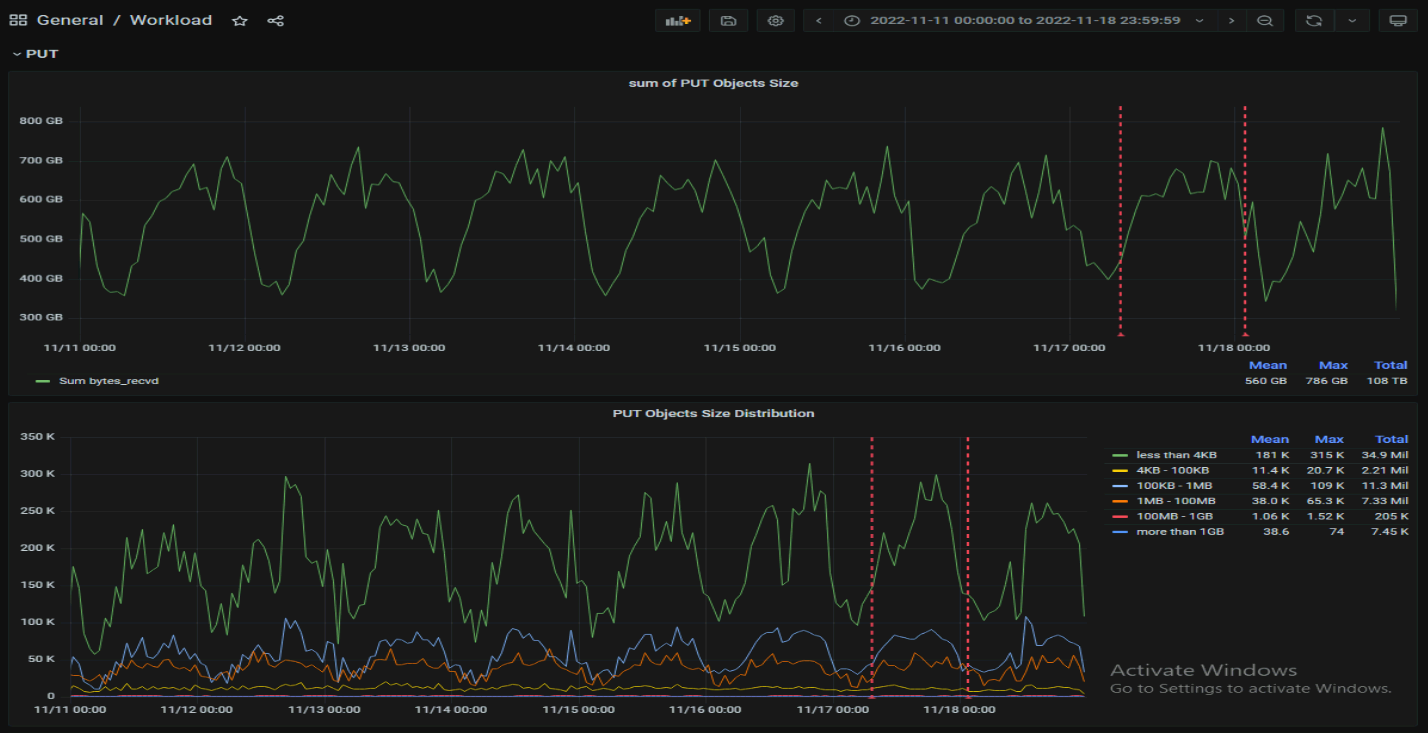Open the refresh interval dropdown
This screenshot has width=1428, height=733.
tap(1352, 20)
